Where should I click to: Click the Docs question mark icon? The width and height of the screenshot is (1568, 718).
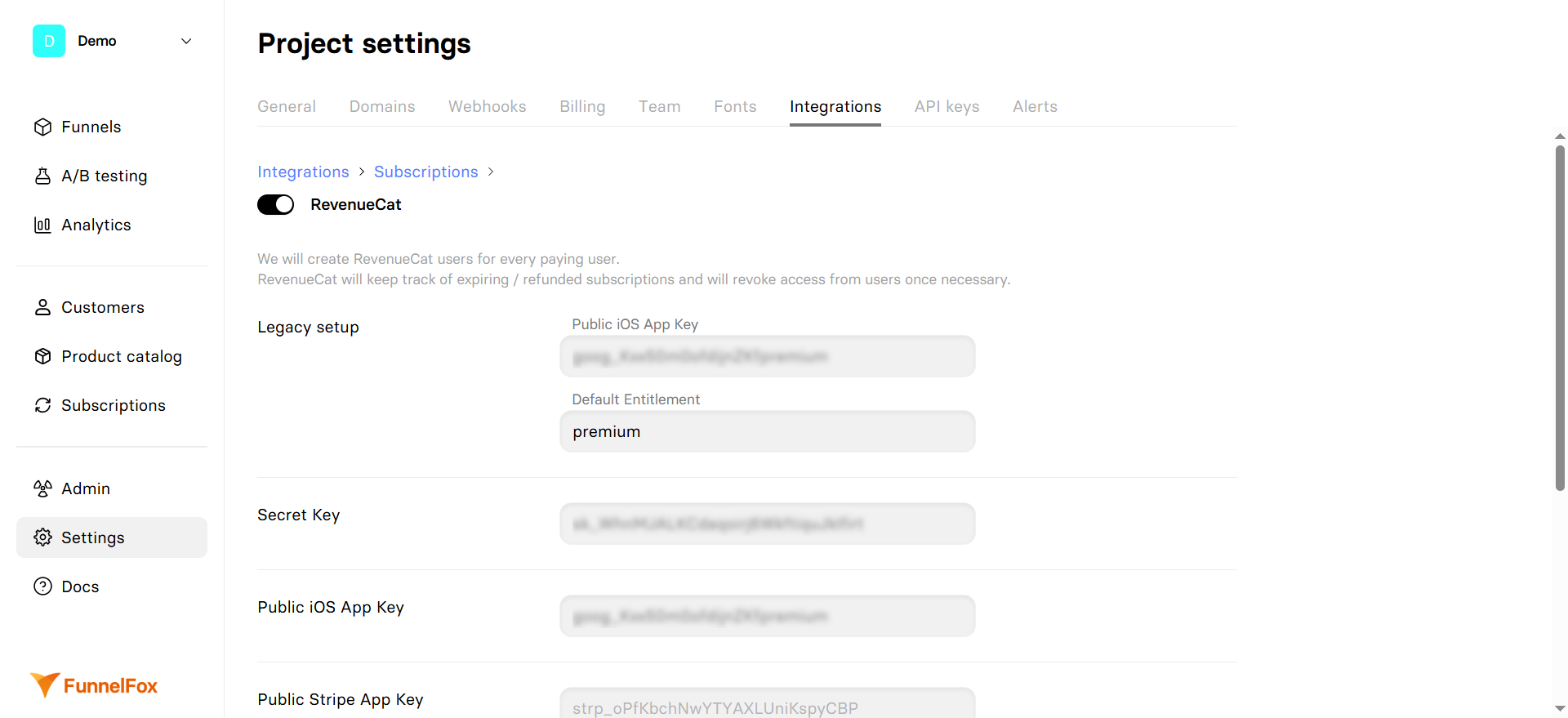pyautogui.click(x=42, y=586)
